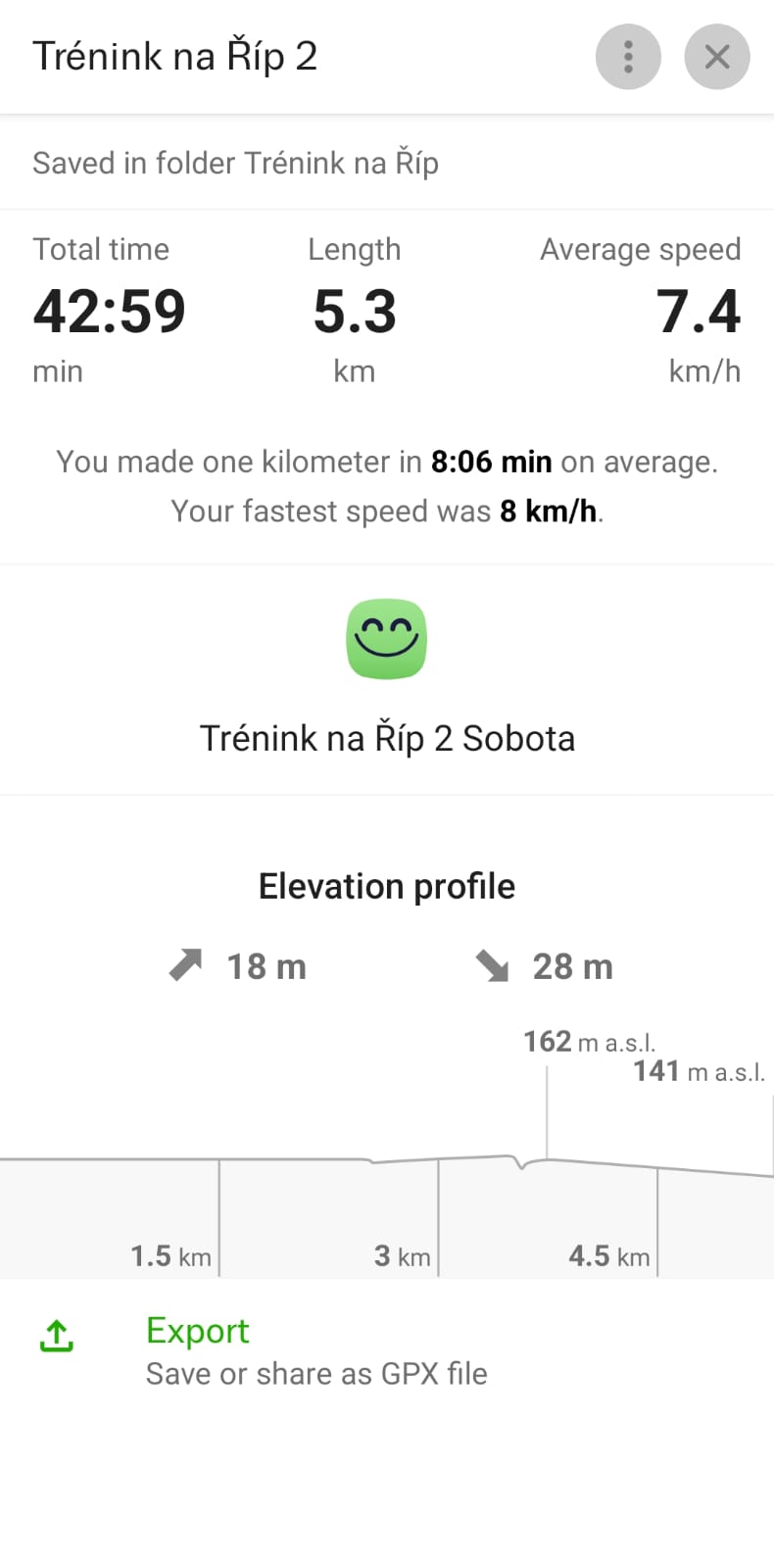Screen dimensions: 774x1568
Task: Tap the Total time value 42:59
Action: pyautogui.click(x=109, y=312)
